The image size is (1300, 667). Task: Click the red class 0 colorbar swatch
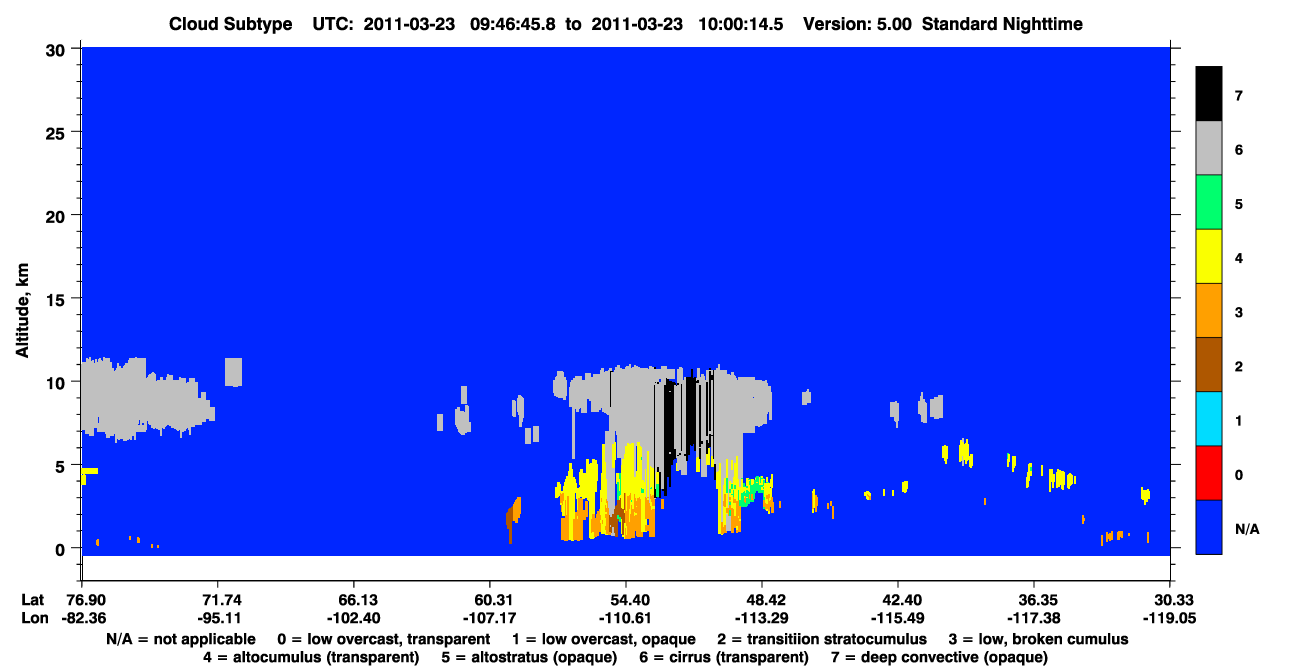click(1209, 472)
